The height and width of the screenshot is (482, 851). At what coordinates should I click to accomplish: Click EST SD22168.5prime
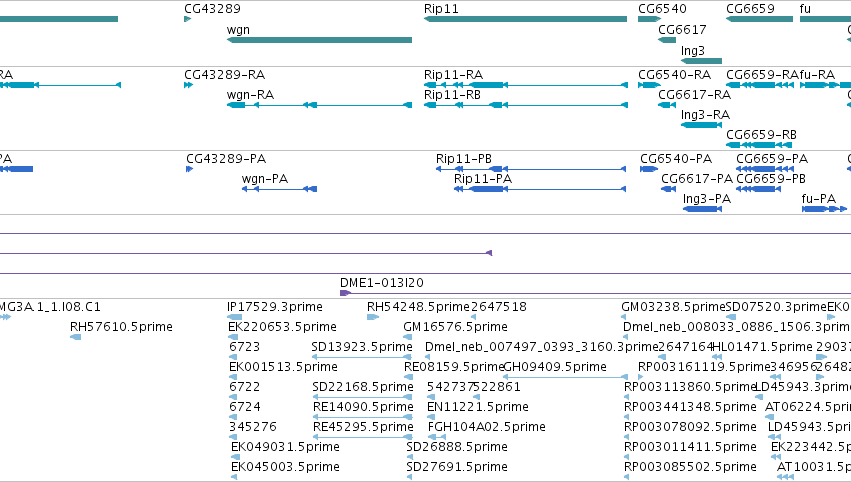point(362,397)
